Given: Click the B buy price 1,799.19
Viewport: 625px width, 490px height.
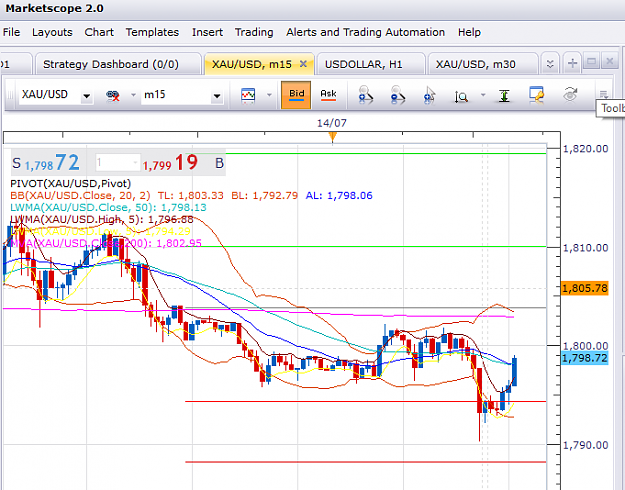Looking at the screenshot, I should point(183,163).
